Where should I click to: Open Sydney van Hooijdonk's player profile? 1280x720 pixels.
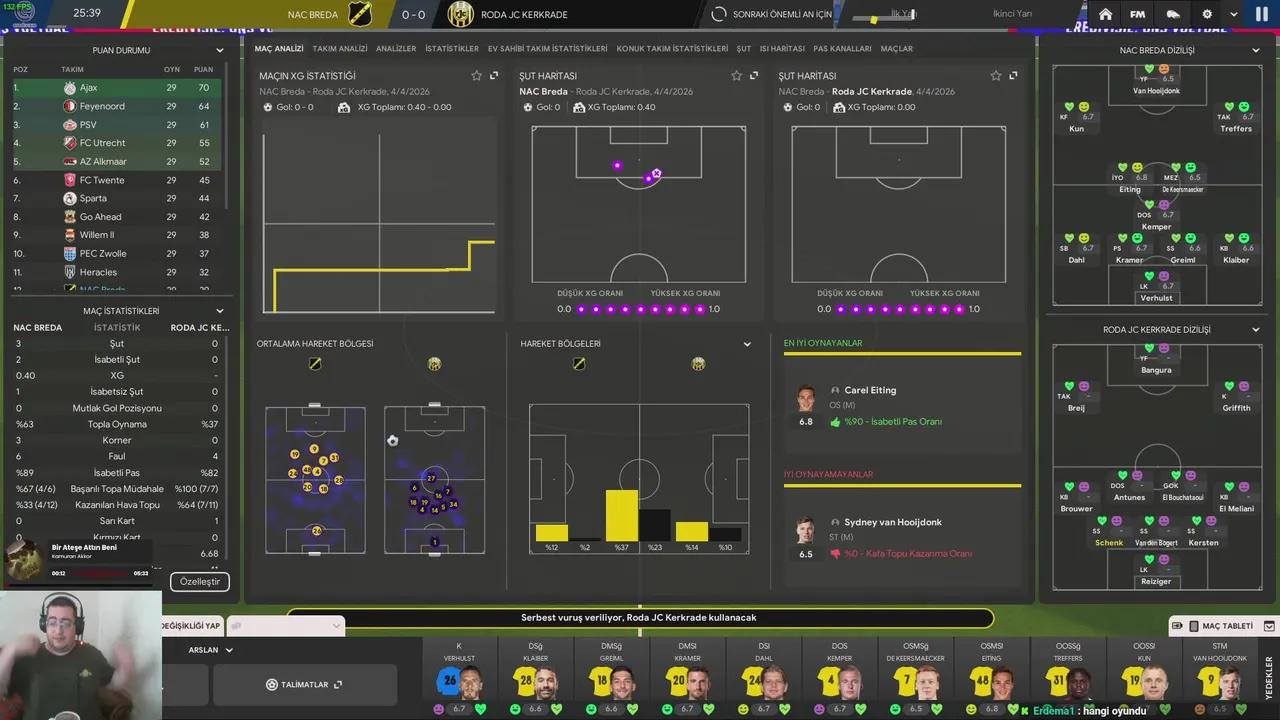(893, 522)
